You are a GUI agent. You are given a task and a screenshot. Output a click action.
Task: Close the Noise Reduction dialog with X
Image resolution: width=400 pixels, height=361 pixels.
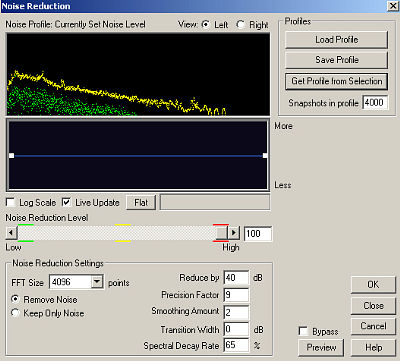pyautogui.click(x=392, y=6)
